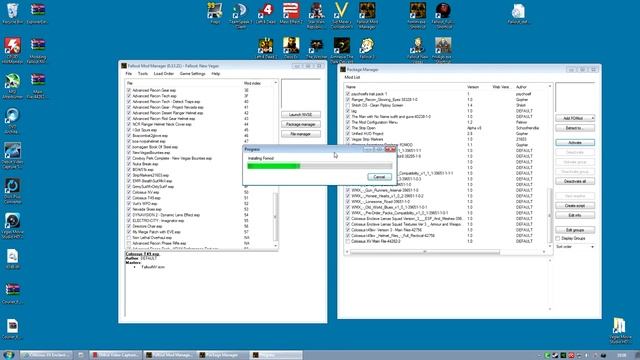Open the CPUID HWMonitor desktop icon
Image resolution: width=640 pixels, height=360 pixels.
13,50
